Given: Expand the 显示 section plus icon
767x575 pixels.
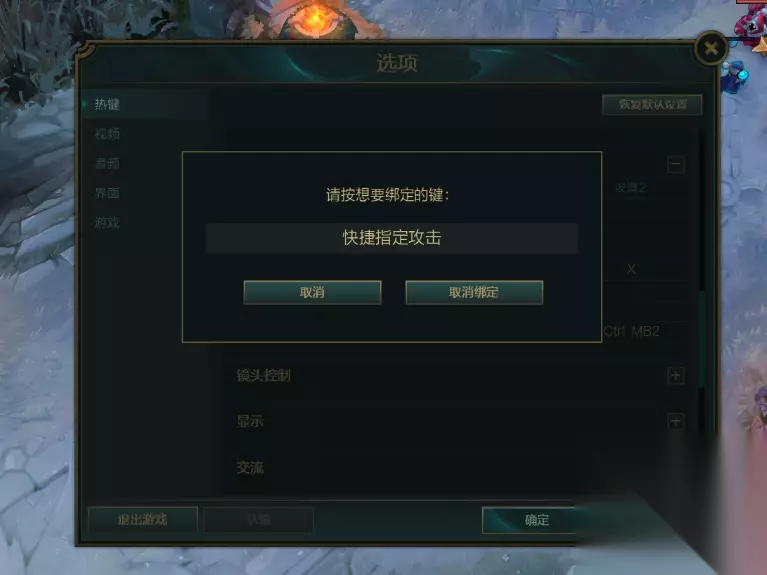Looking at the screenshot, I should pos(676,421).
